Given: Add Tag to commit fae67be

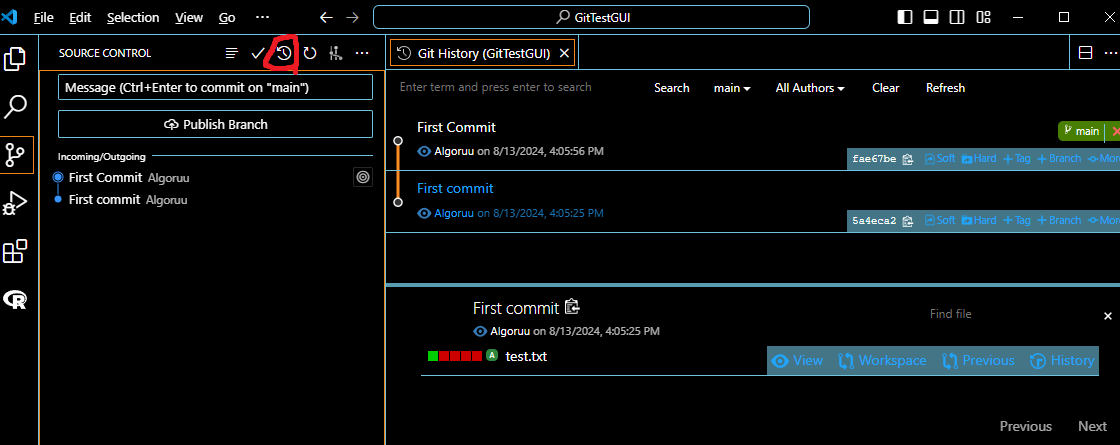Looking at the screenshot, I should click(1017, 159).
